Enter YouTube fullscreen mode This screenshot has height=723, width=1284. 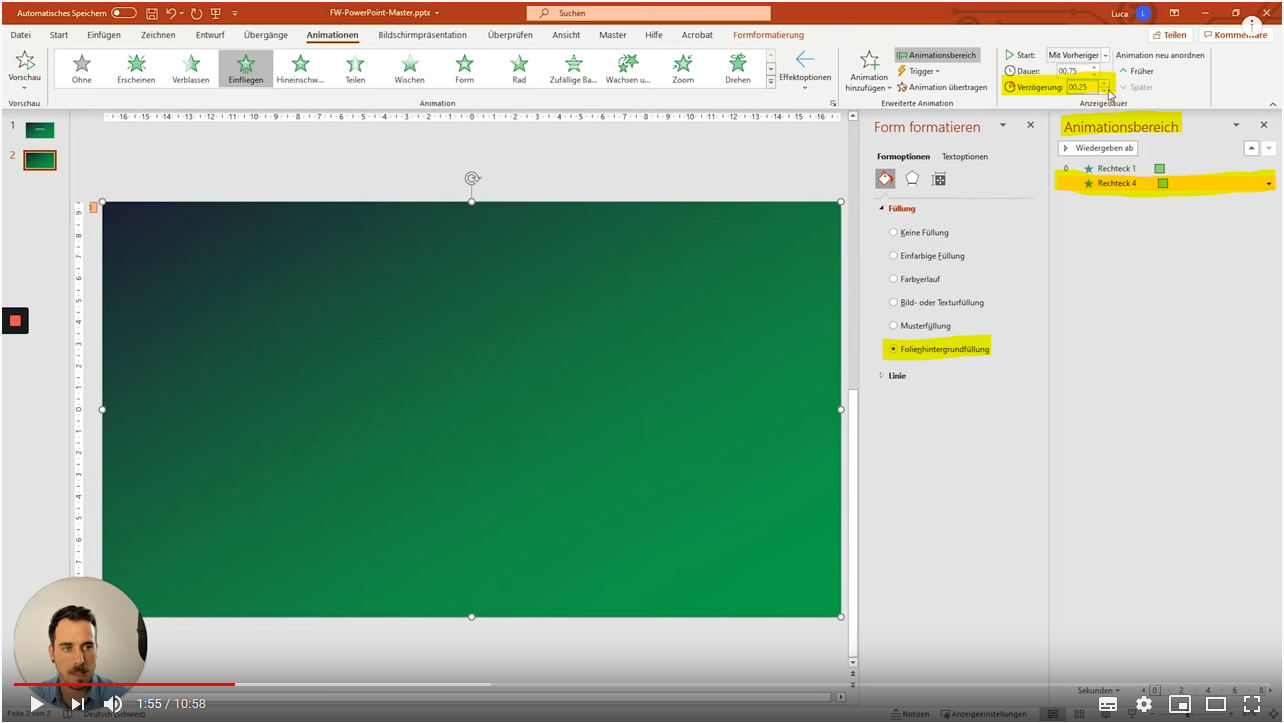click(x=1252, y=704)
